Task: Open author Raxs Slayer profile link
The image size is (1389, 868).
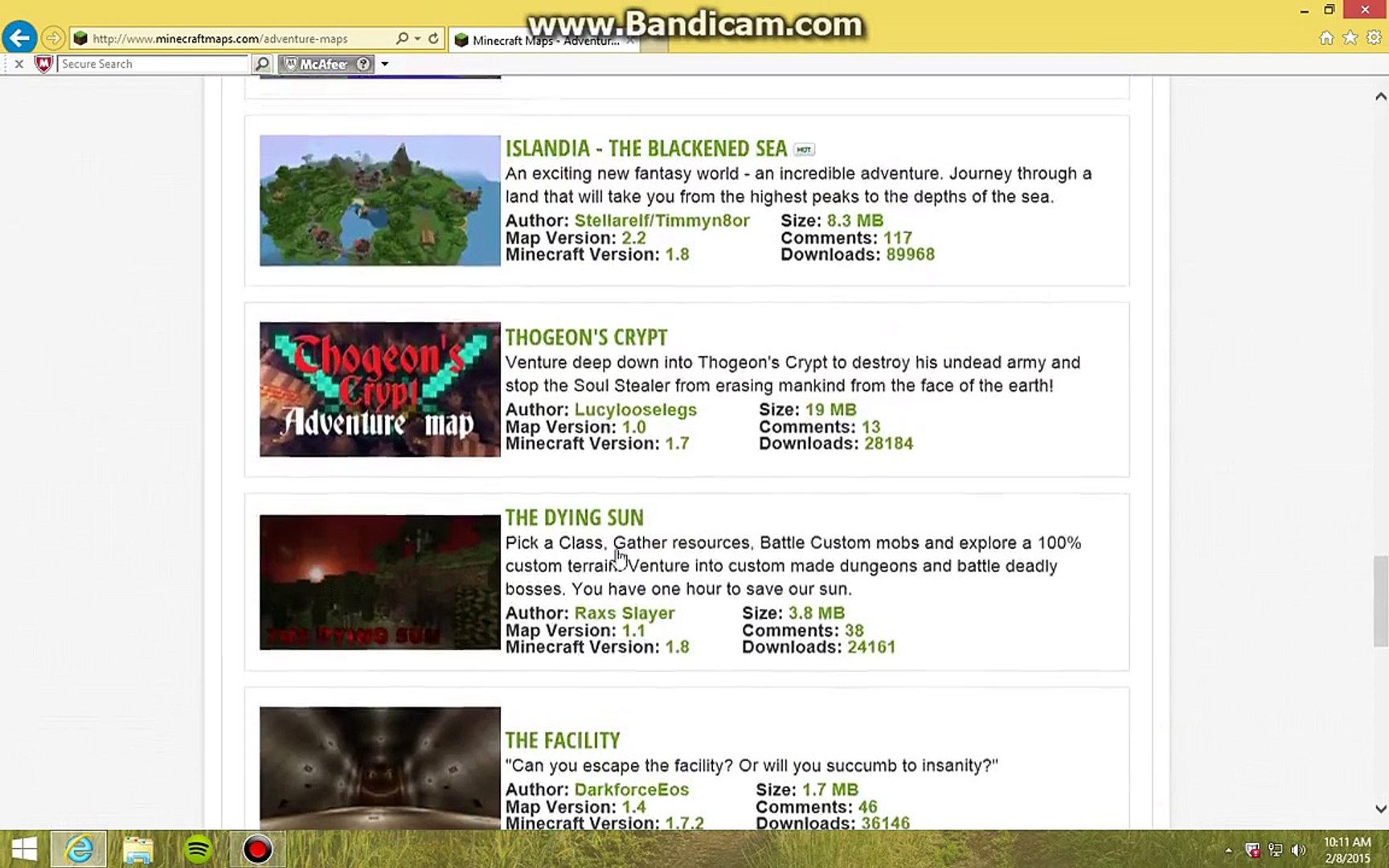Action: point(625,612)
